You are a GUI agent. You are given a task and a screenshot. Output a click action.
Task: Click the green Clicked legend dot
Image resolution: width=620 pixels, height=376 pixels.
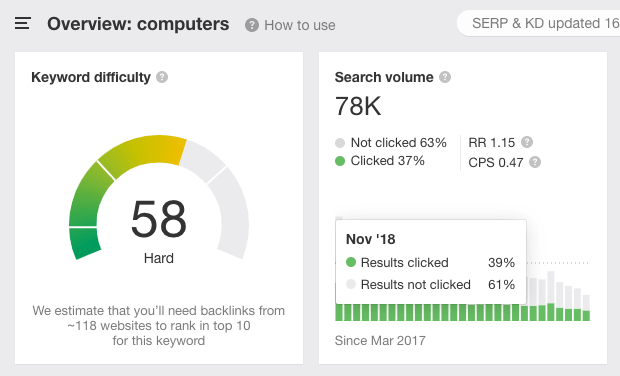click(x=340, y=161)
